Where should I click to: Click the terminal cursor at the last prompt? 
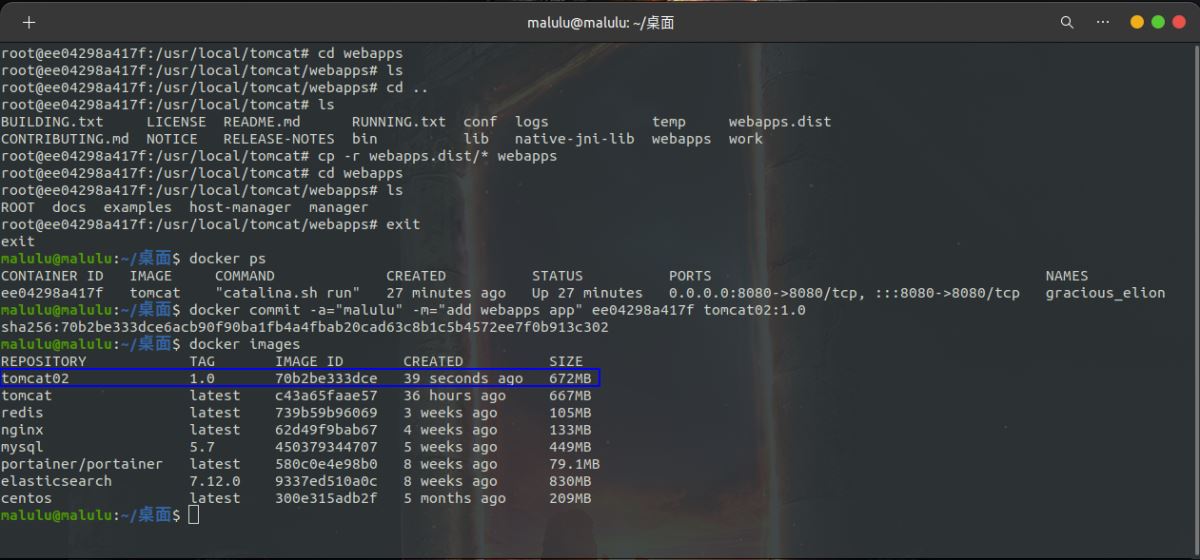pos(194,514)
